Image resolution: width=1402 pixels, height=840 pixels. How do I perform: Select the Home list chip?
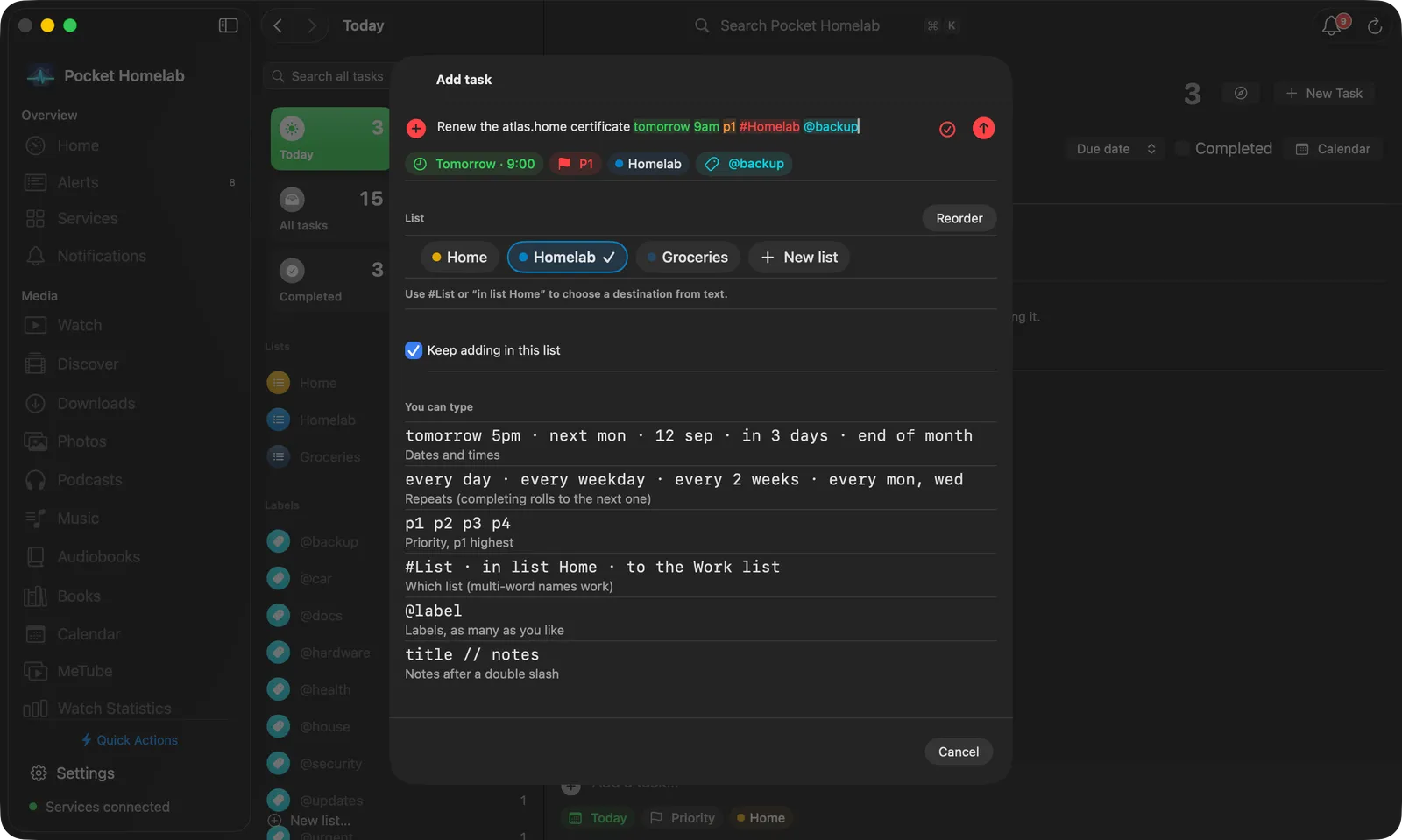(x=459, y=258)
